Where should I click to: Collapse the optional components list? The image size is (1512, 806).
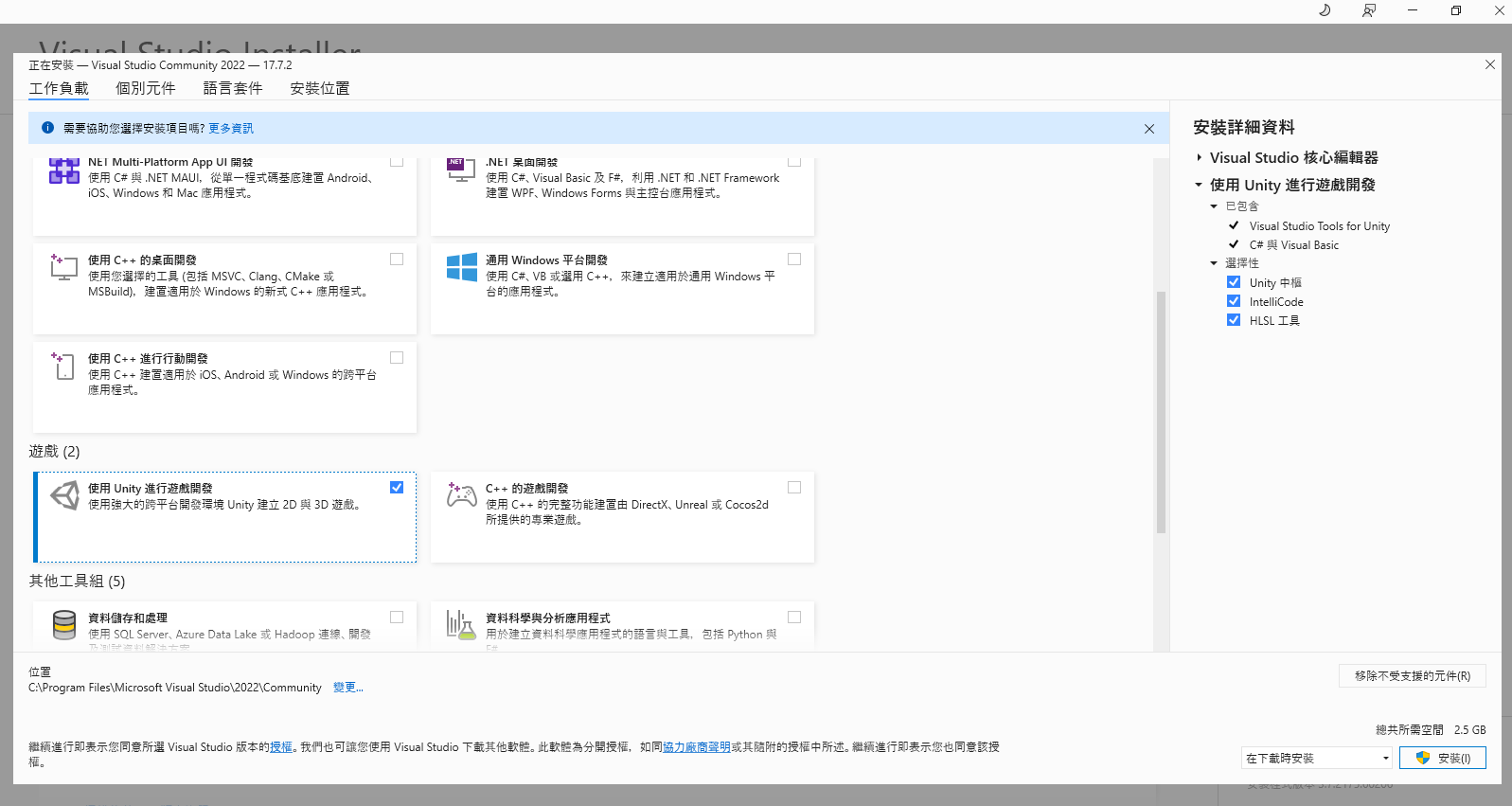(x=1214, y=263)
